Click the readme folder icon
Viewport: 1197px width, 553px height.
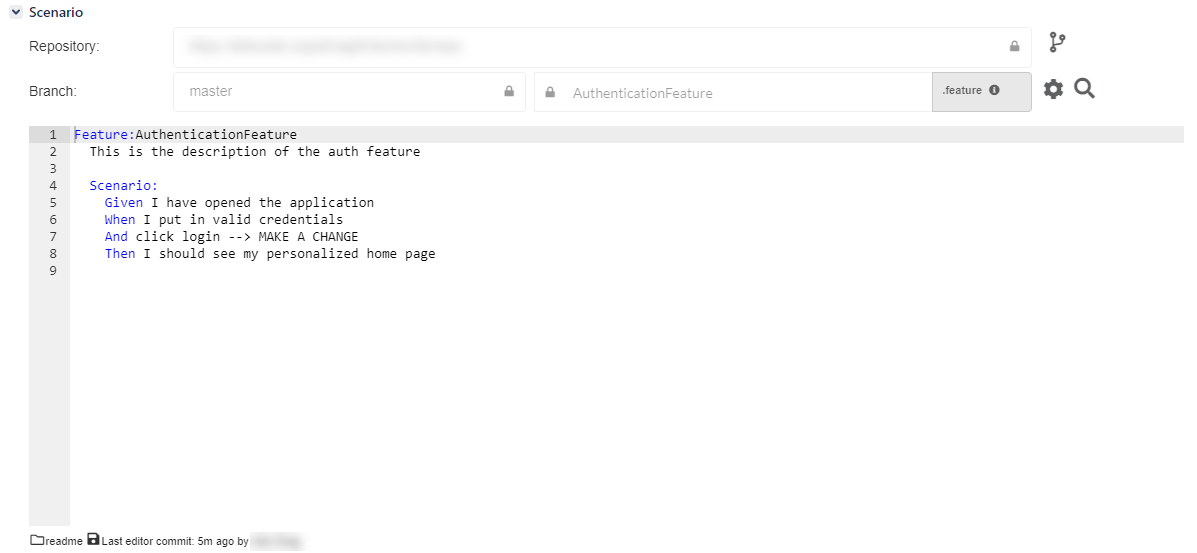point(37,540)
